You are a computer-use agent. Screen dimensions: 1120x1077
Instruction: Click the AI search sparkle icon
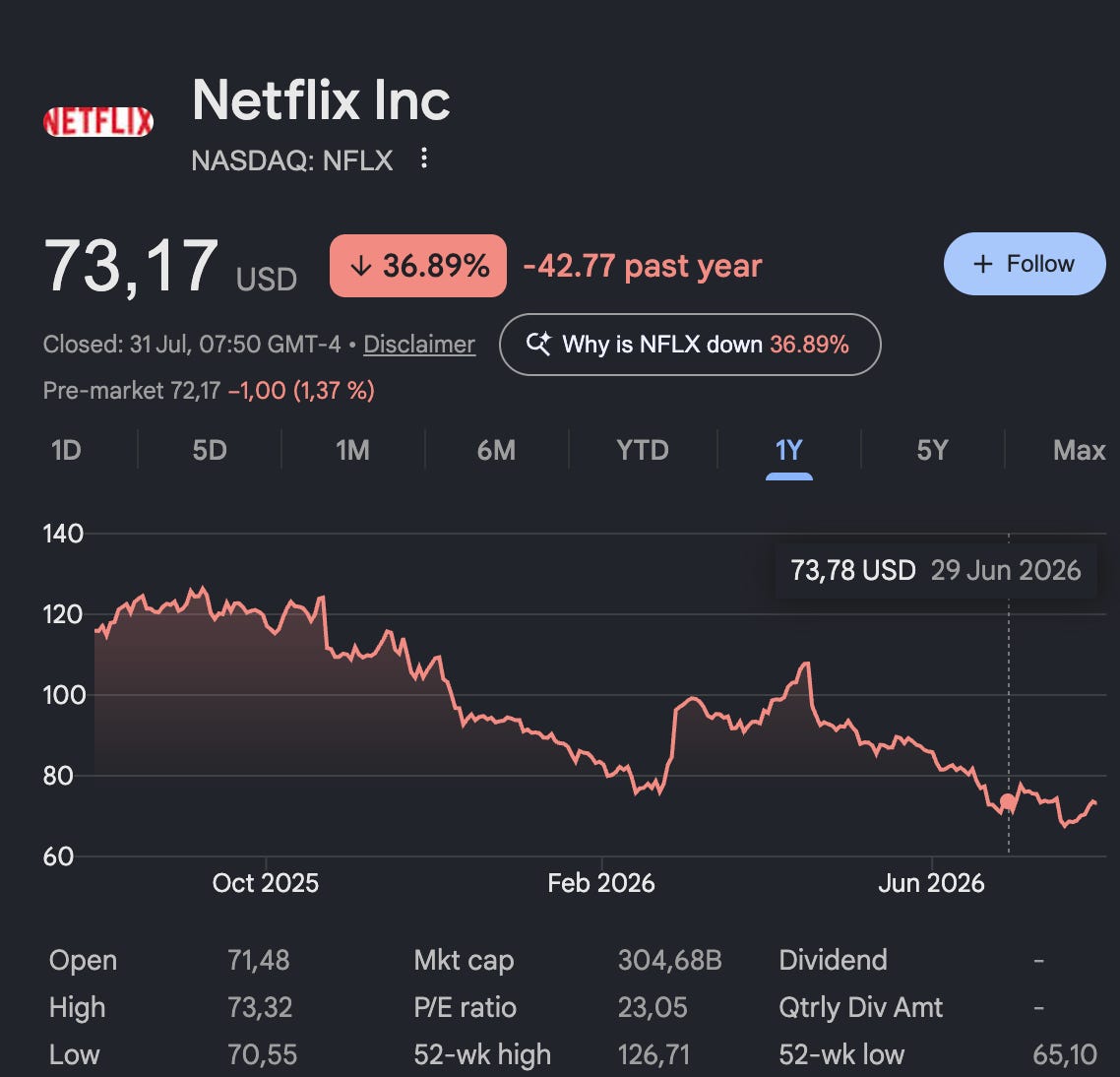click(x=538, y=344)
